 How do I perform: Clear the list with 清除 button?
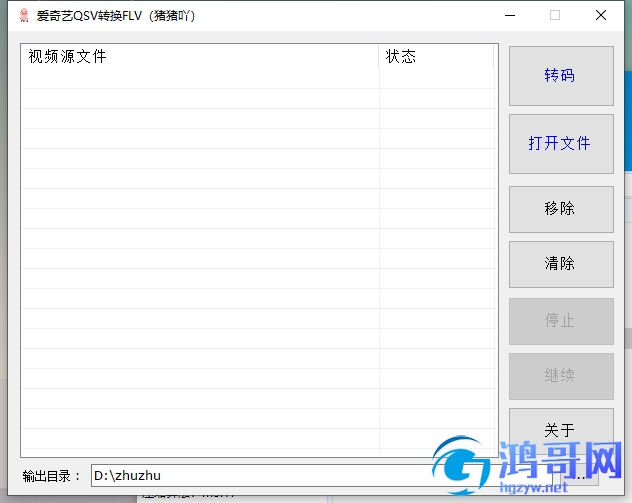click(x=561, y=264)
